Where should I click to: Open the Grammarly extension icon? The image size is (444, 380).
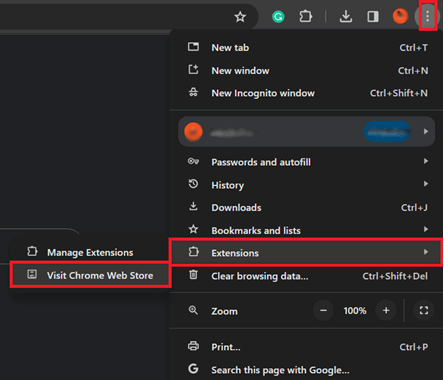click(x=278, y=16)
